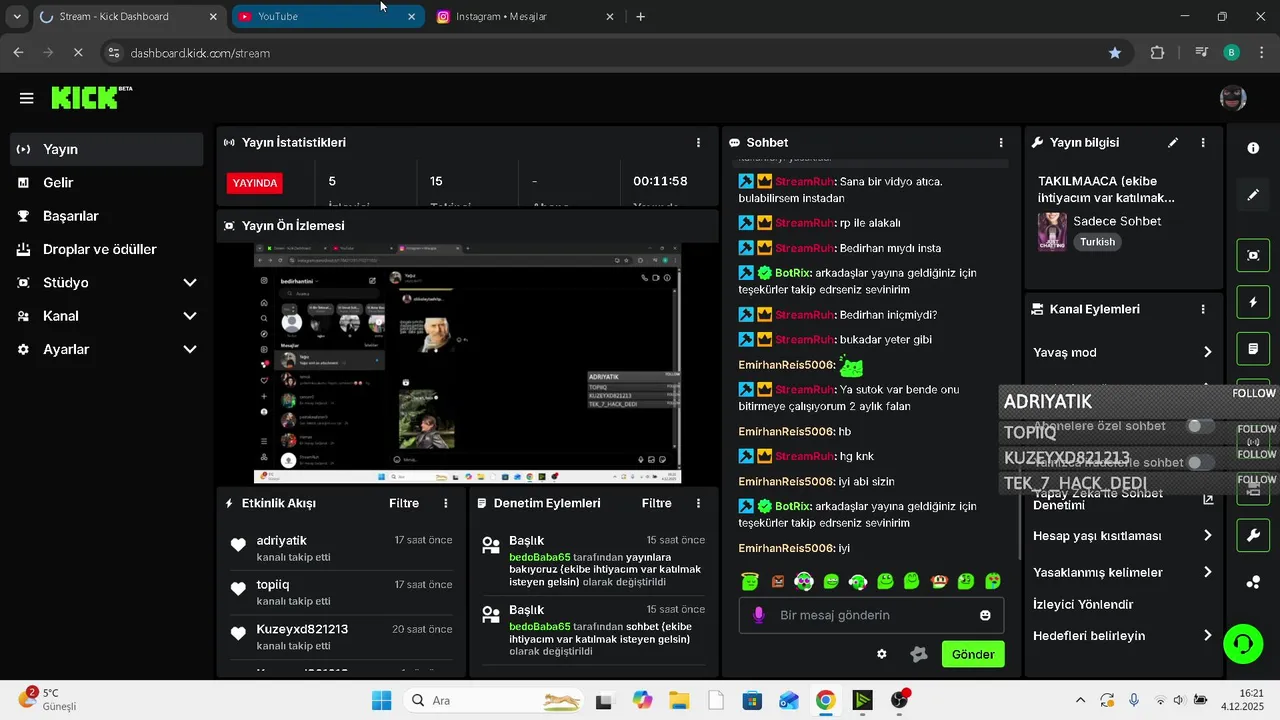Screen dimensions: 1280x720
Task: Go to the Gelir page
Action: (x=107, y=183)
